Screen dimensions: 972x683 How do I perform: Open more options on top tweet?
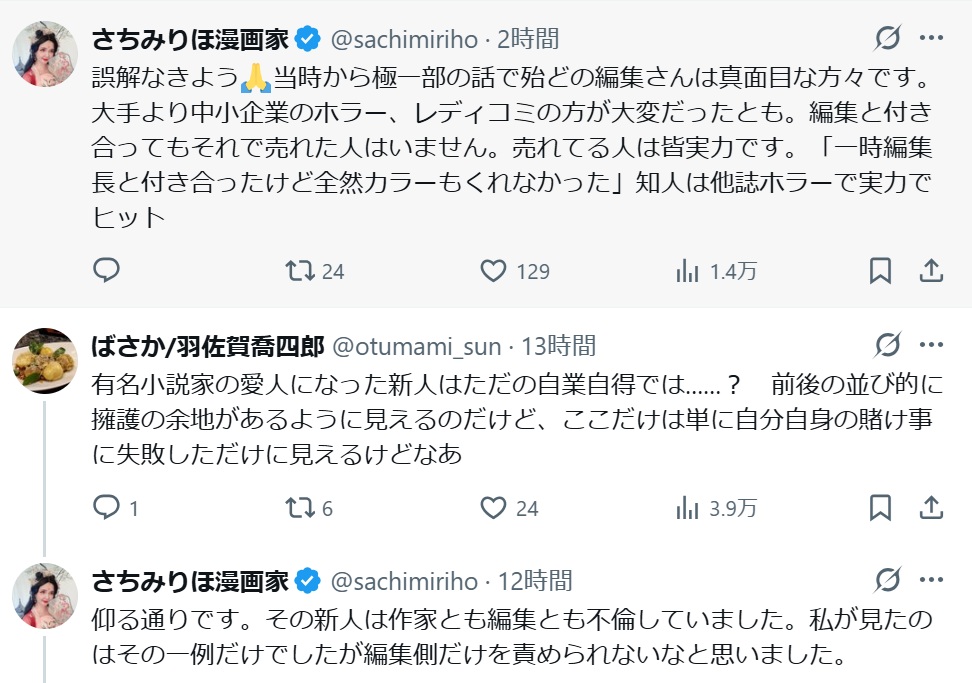(x=931, y=39)
